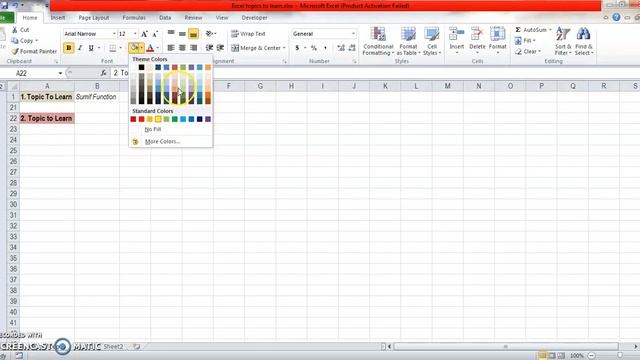
Task: Open the Merge & Center dropdown arrow
Action: tap(284, 48)
